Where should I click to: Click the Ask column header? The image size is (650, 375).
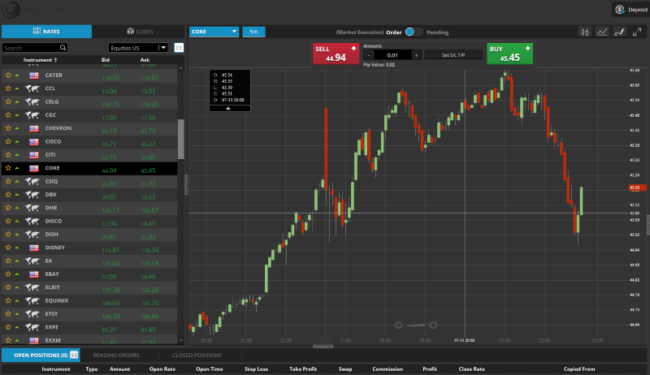(145, 60)
